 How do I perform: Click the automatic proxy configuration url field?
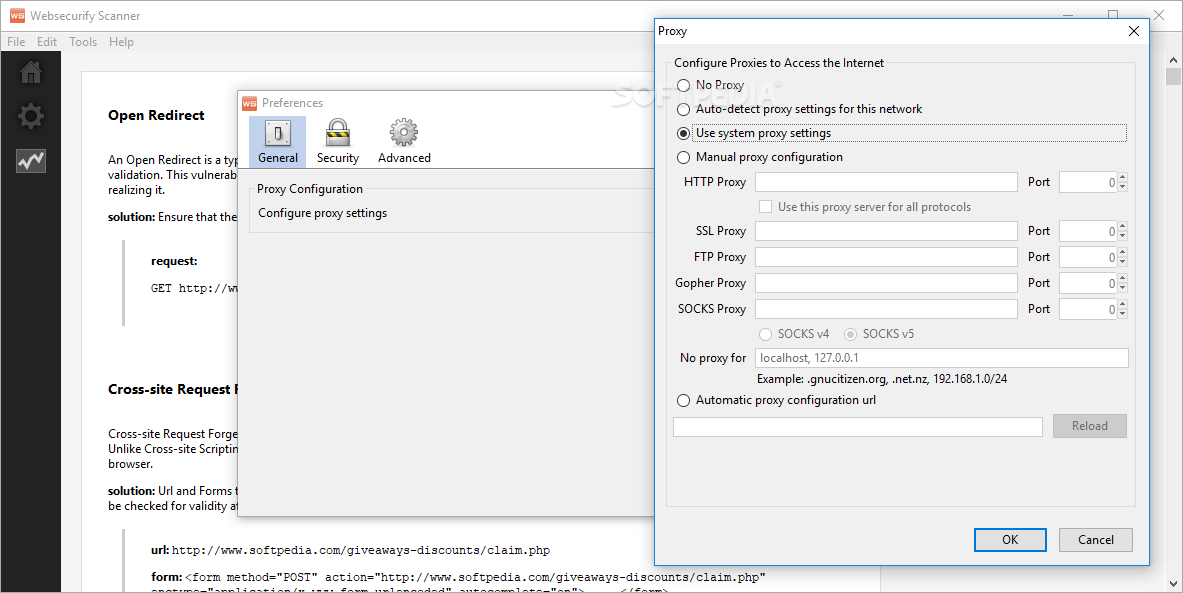coord(858,426)
